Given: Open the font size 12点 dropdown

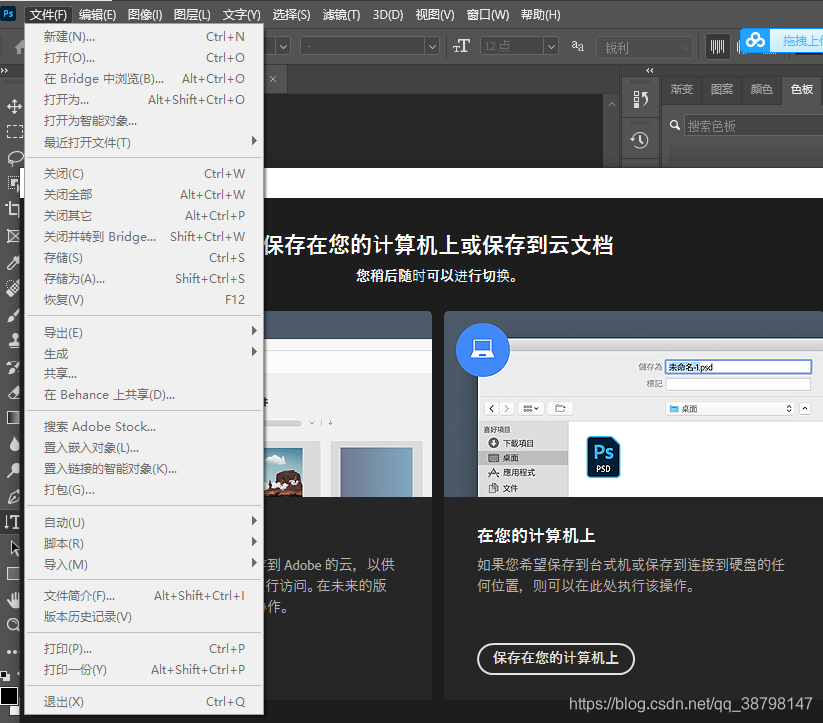Looking at the screenshot, I should [551, 46].
